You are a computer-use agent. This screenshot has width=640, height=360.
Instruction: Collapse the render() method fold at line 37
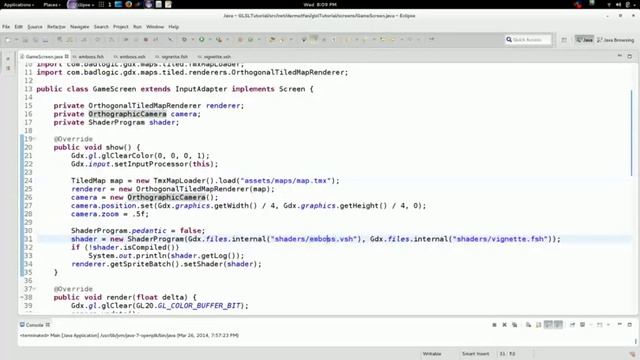[x=34, y=289]
